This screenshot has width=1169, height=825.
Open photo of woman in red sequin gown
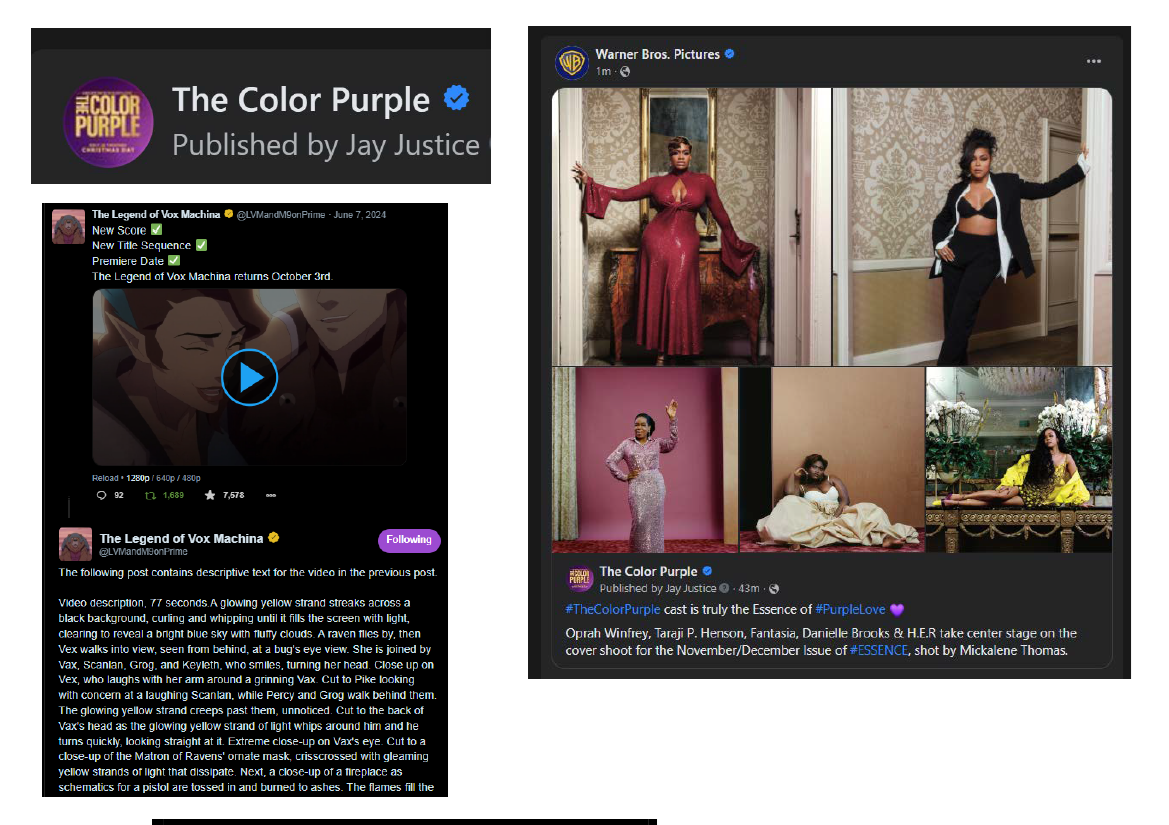[691, 227]
